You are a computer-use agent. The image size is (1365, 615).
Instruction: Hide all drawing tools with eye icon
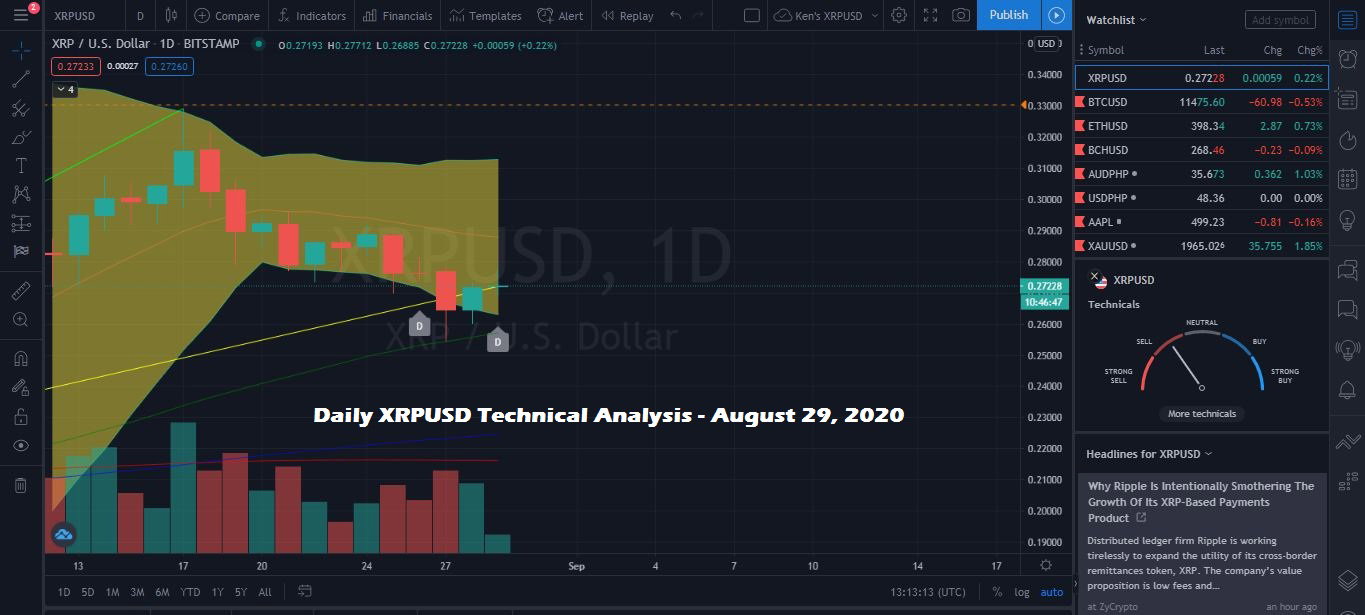tap(21, 445)
